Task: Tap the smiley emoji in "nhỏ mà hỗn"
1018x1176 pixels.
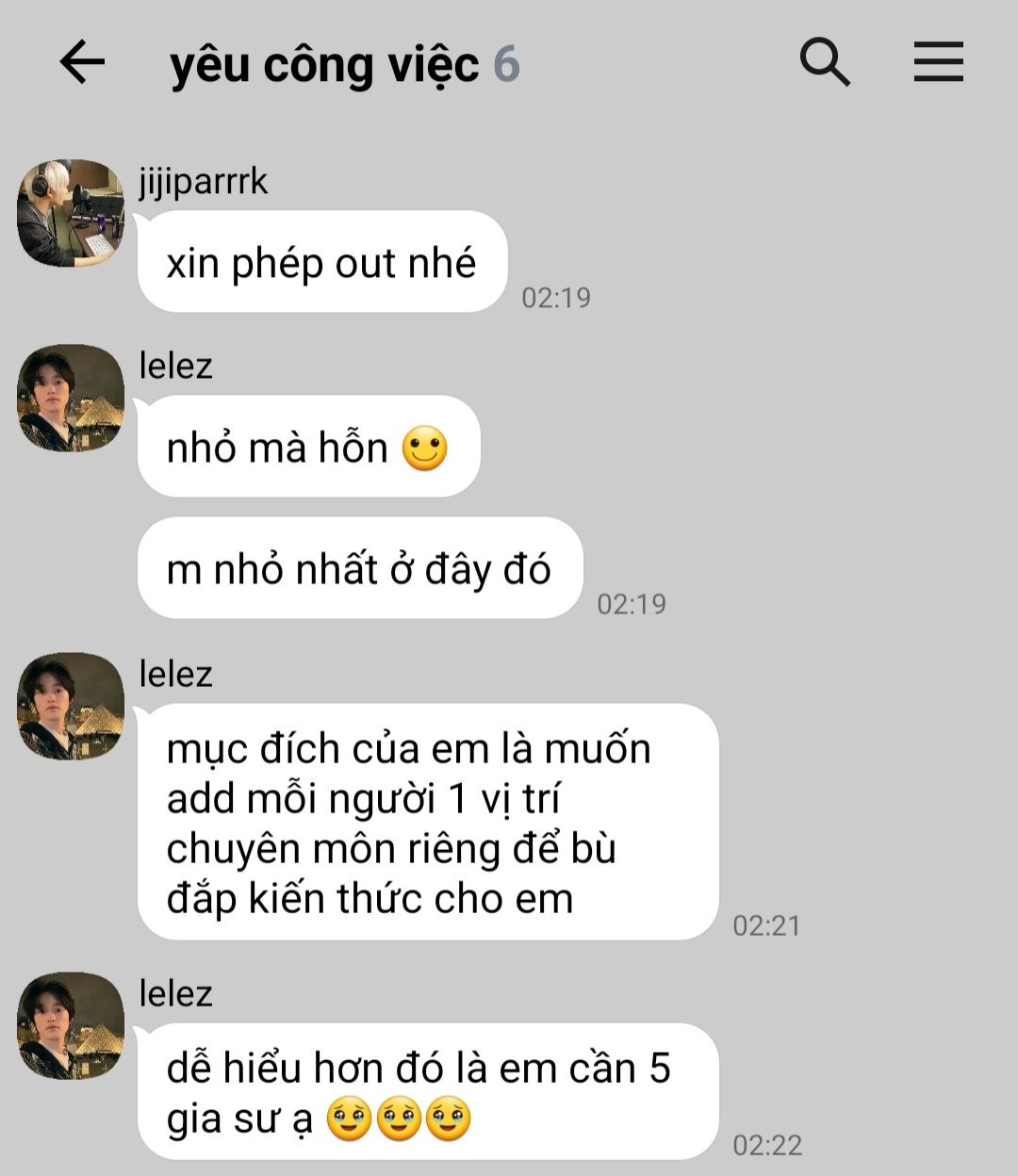Action: point(425,449)
